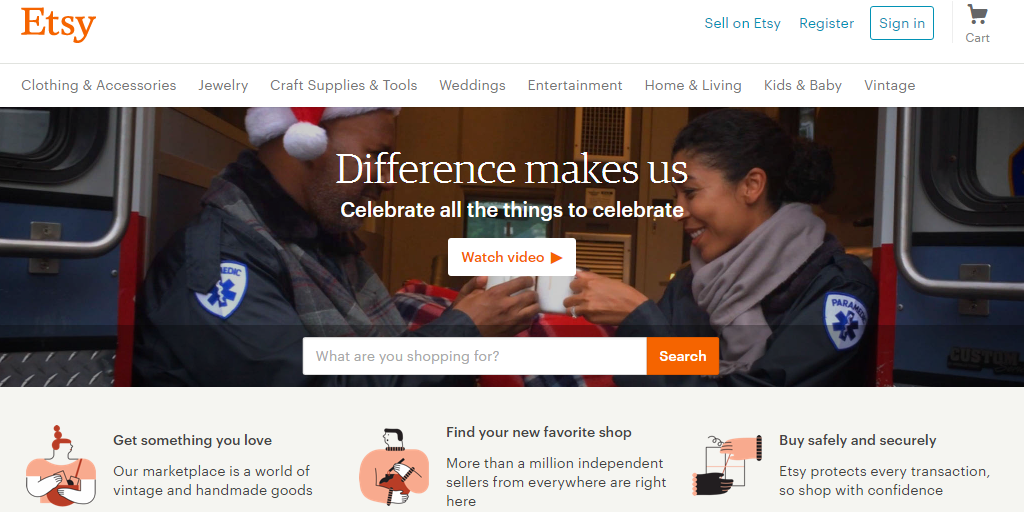Go to the Weddings category

(x=472, y=85)
